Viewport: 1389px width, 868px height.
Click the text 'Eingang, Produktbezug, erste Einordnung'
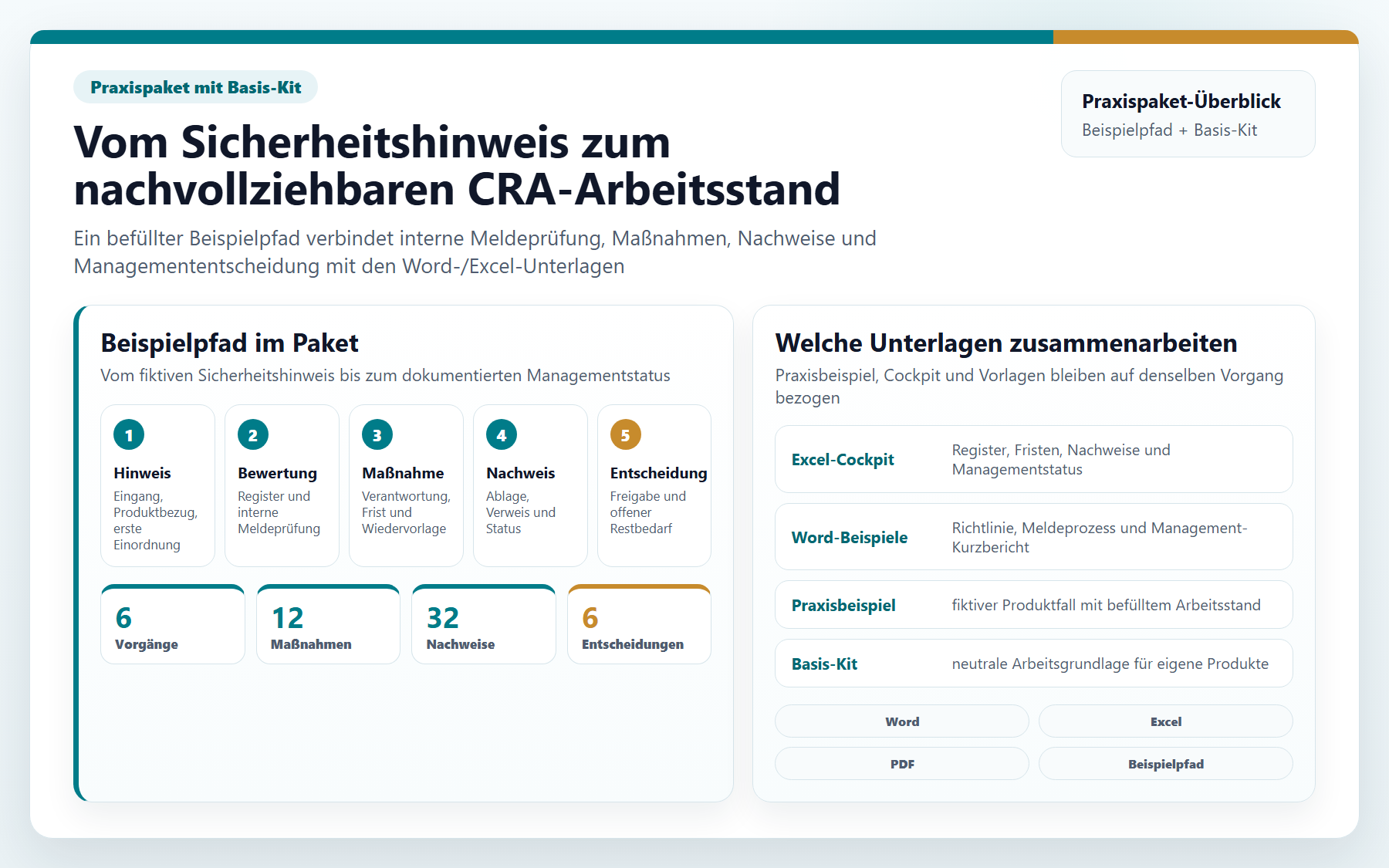click(155, 521)
